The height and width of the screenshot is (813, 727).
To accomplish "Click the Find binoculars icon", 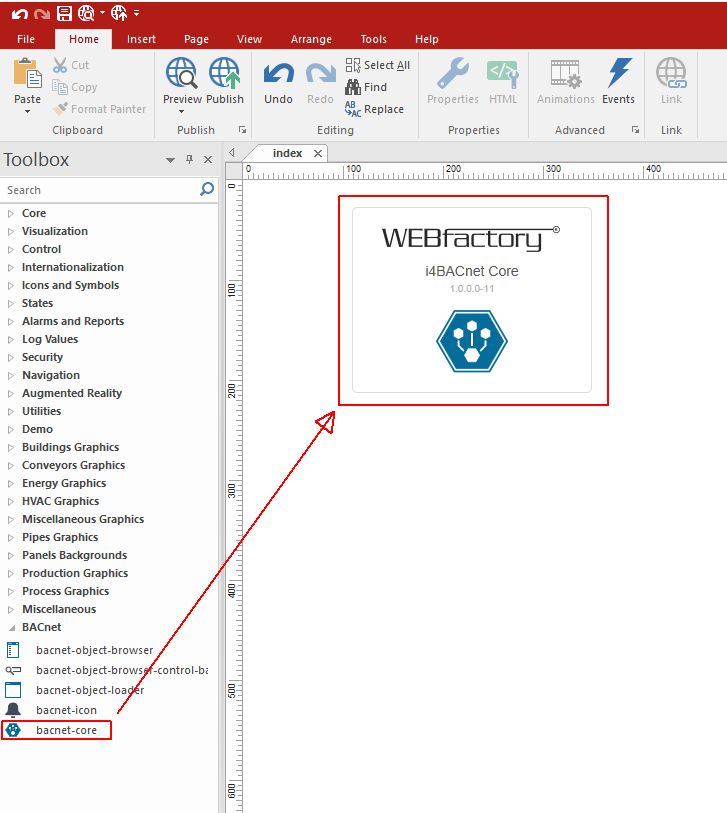I will pyautogui.click(x=353, y=87).
